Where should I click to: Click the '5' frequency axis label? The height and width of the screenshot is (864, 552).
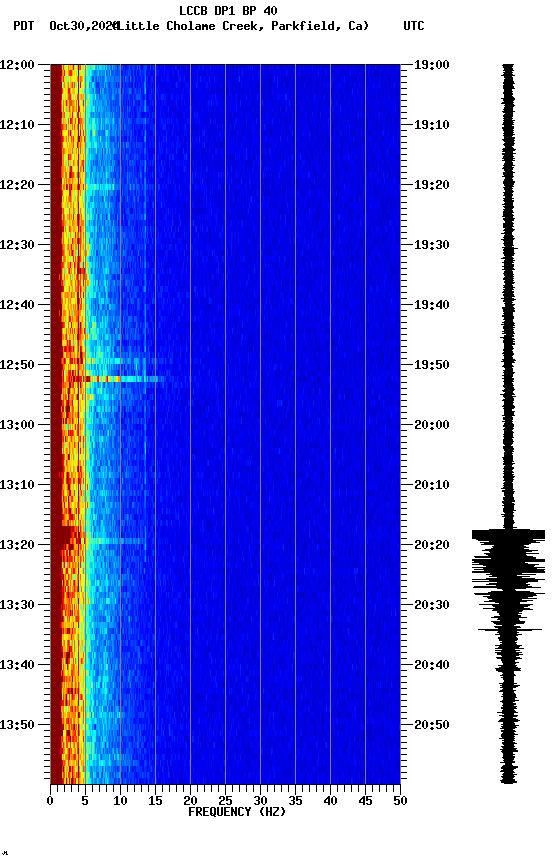[x=85, y=802]
